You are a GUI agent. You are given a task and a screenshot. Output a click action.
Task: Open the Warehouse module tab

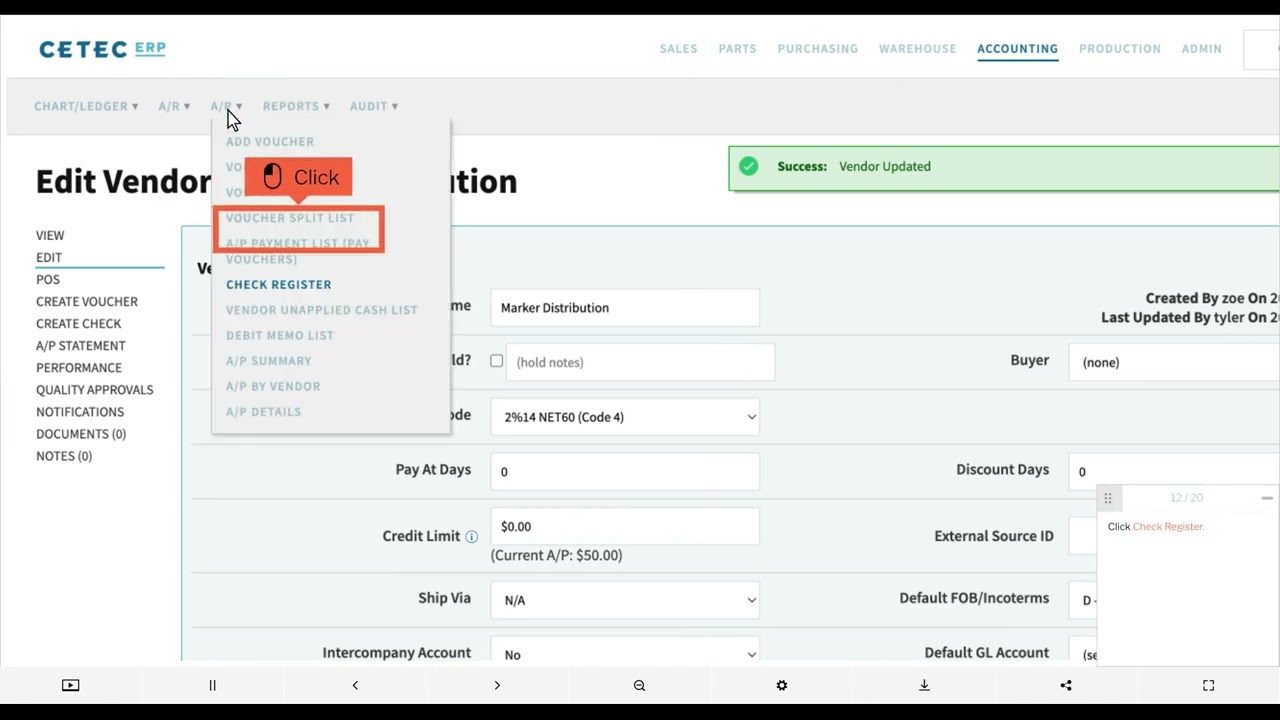click(917, 48)
